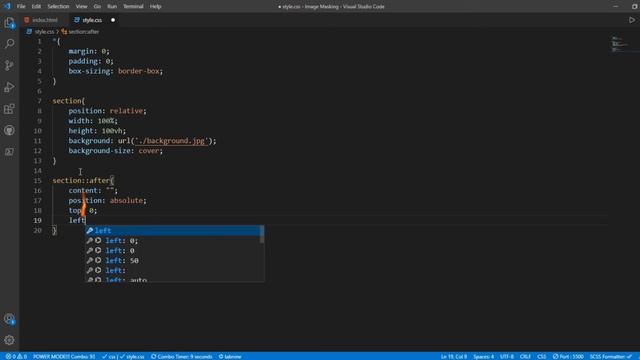Click the 'content: "";' line
The image size is (640, 360).
93,191
